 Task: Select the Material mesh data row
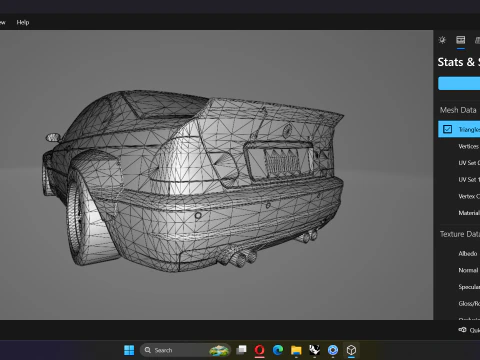(469, 213)
